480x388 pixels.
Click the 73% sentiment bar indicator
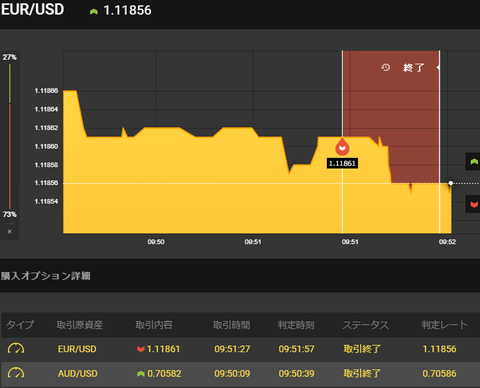point(10,214)
